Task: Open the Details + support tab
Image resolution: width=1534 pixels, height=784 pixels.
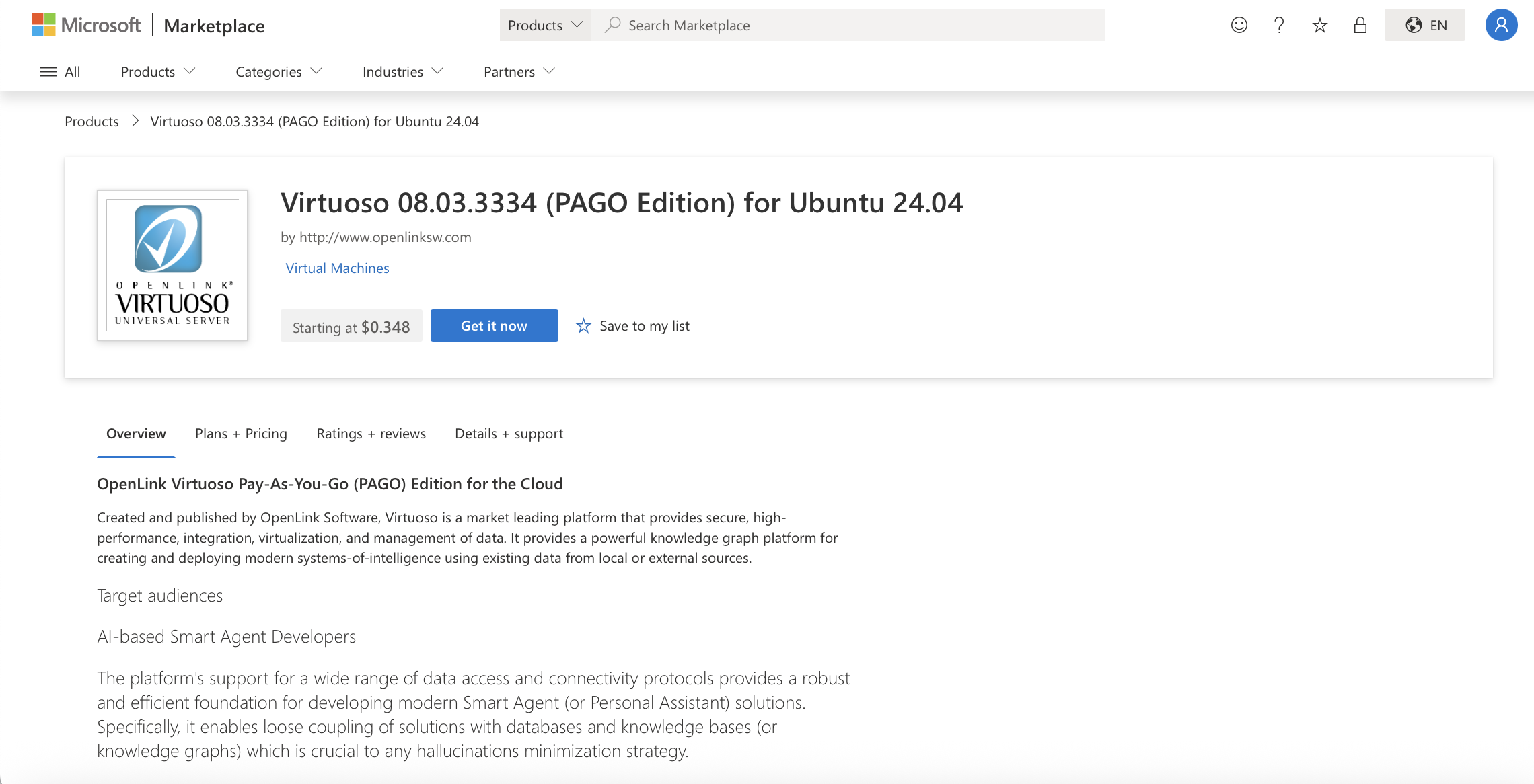Action: [x=509, y=434]
